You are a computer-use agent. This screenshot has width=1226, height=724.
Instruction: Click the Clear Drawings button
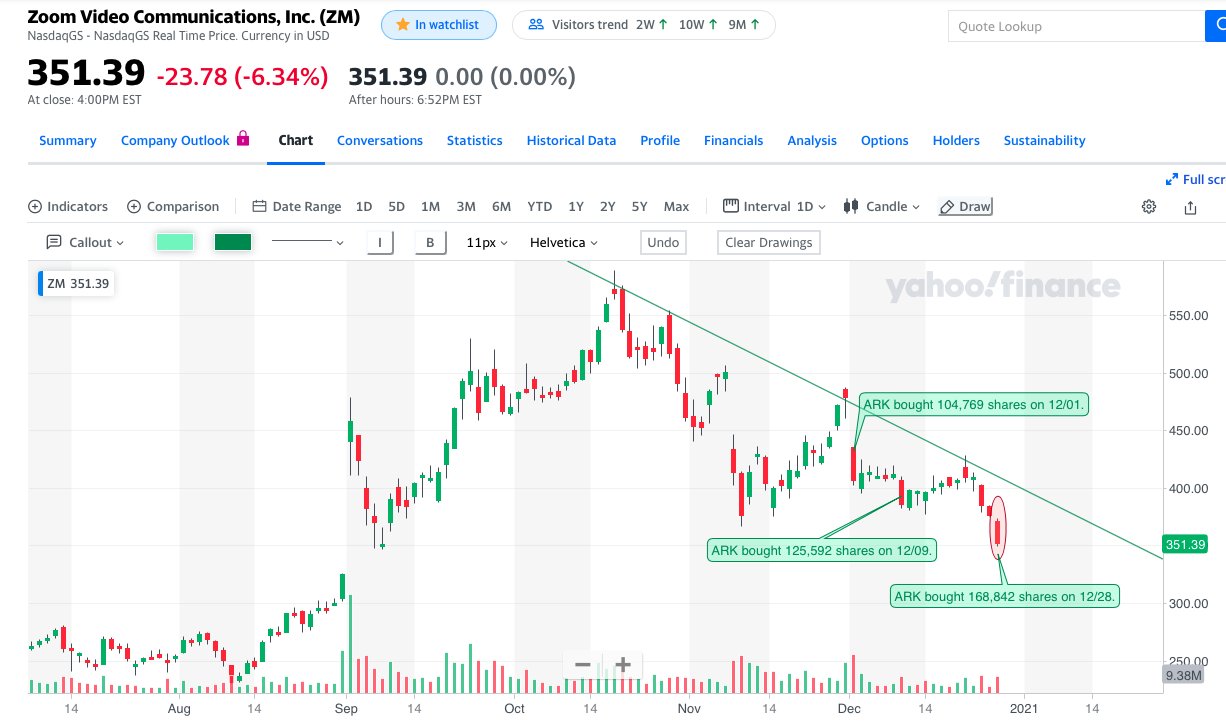768,242
